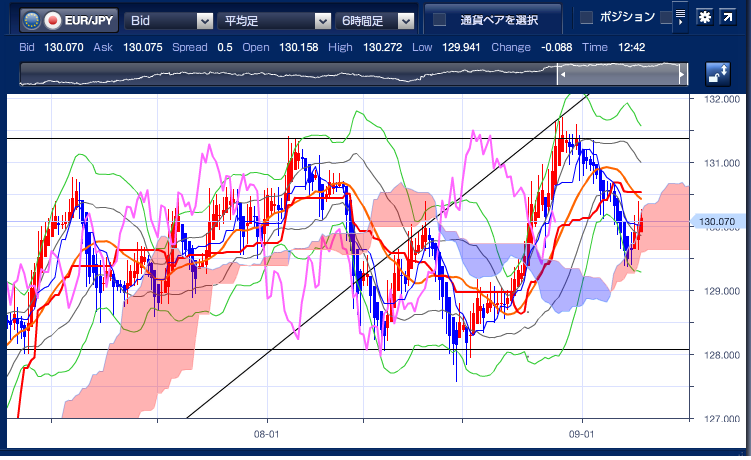Open chart settings gear icon
The image size is (751, 460).
[705, 18]
